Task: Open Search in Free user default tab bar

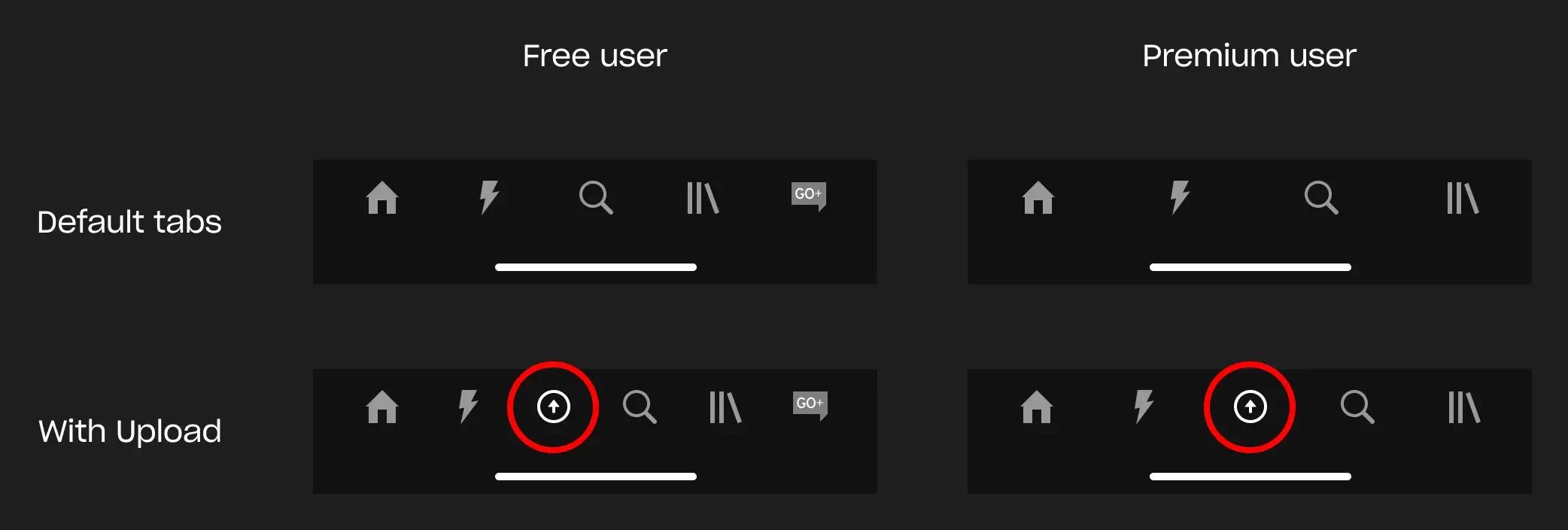Action: click(596, 198)
